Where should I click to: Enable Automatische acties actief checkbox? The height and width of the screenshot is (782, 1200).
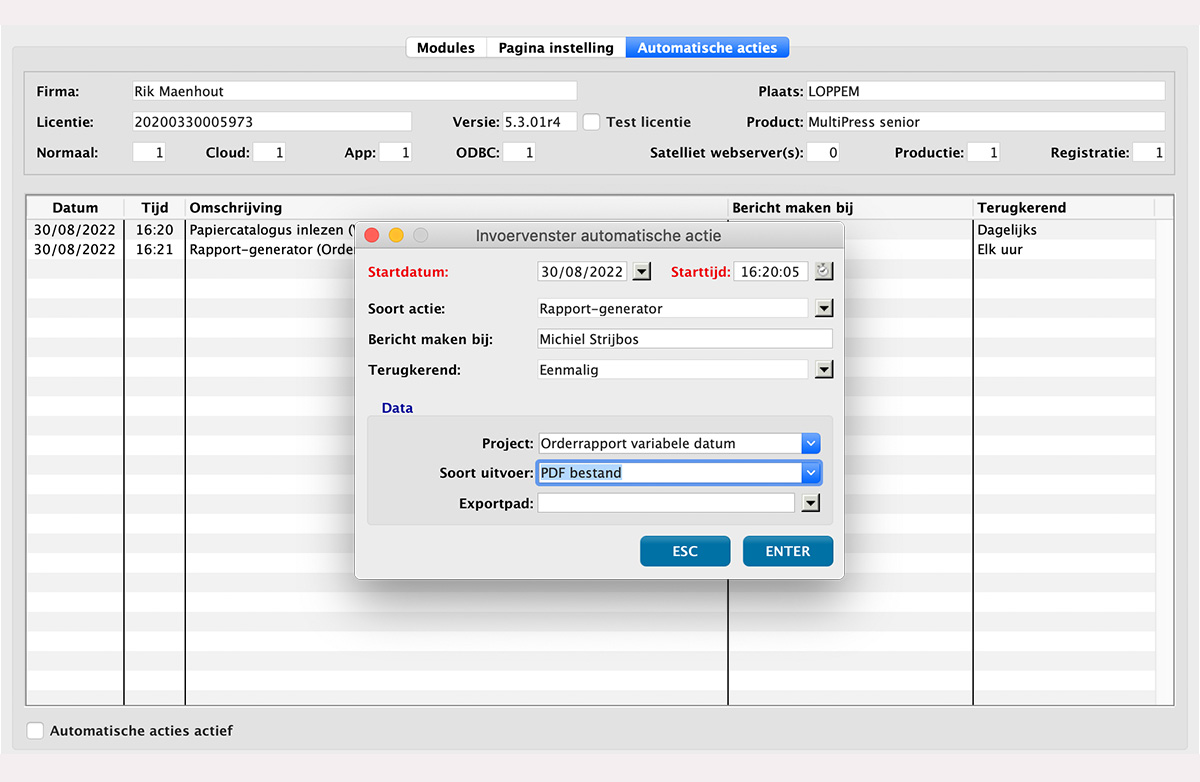(x=35, y=731)
